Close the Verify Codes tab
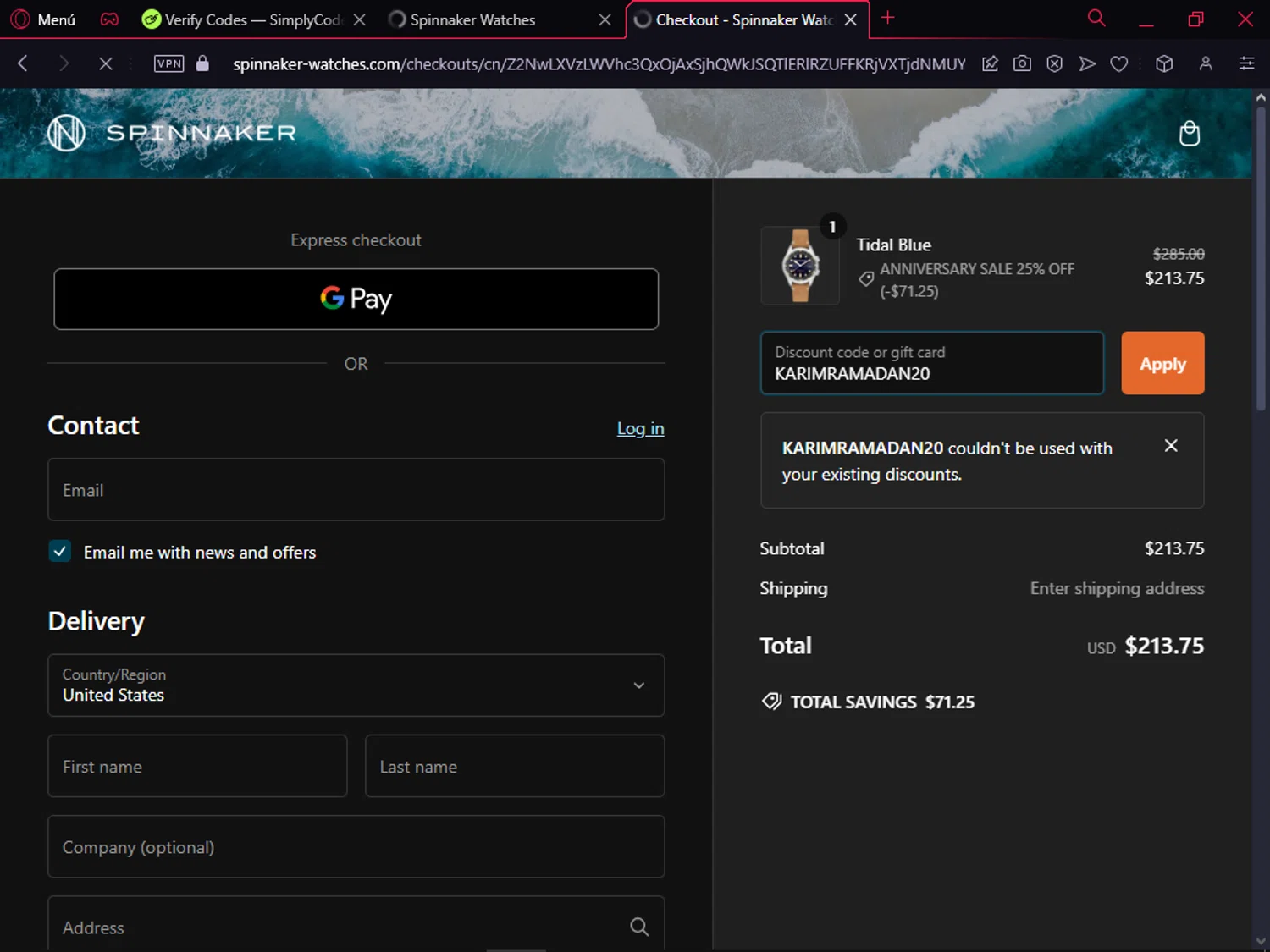Image resolution: width=1270 pixels, height=952 pixels. [360, 19]
